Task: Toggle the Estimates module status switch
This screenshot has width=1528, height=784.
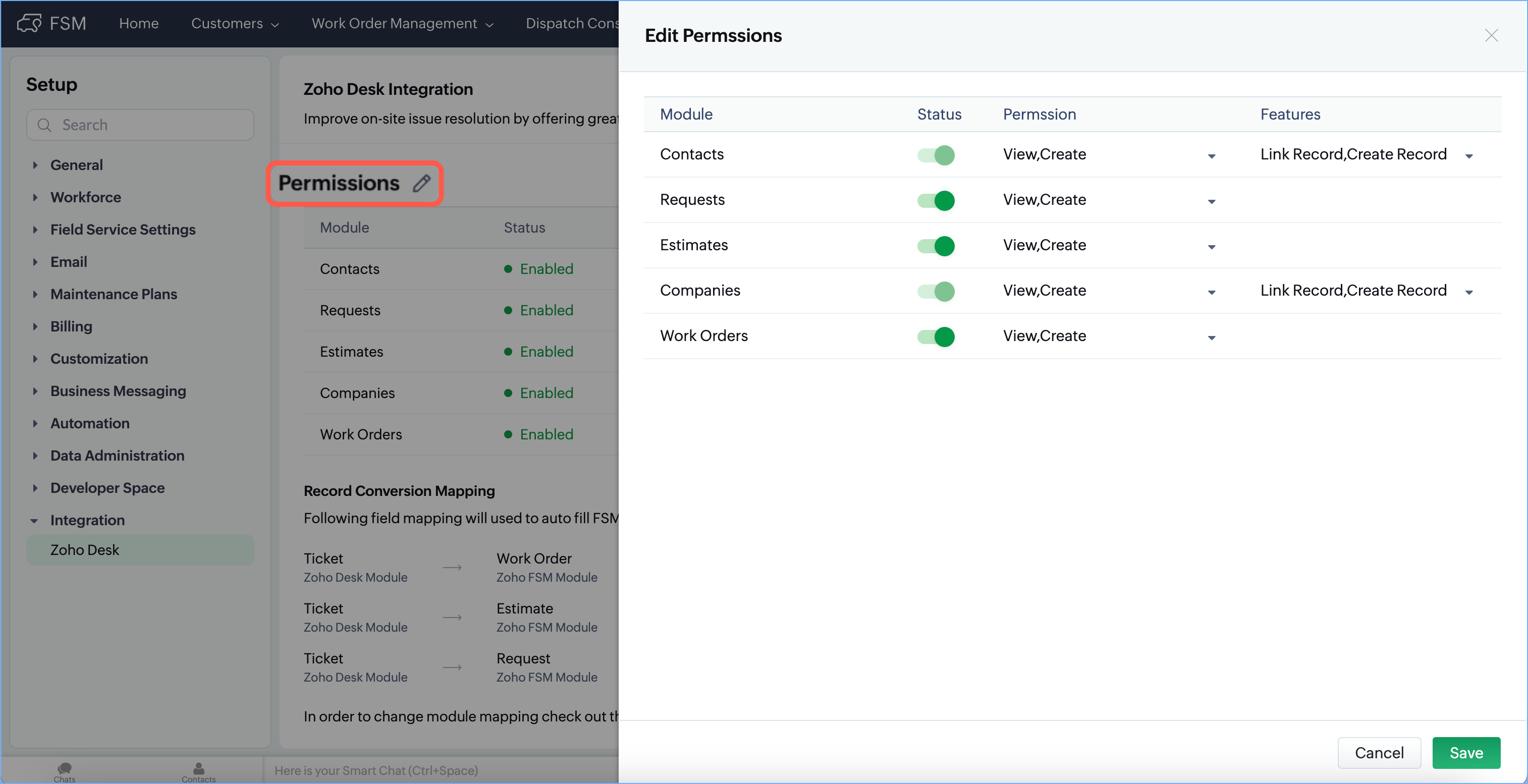Action: coord(936,246)
